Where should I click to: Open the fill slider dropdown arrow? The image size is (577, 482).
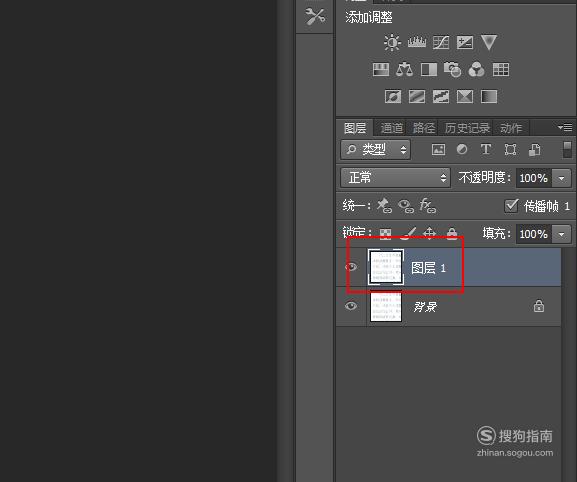pyautogui.click(x=561, y=234)
